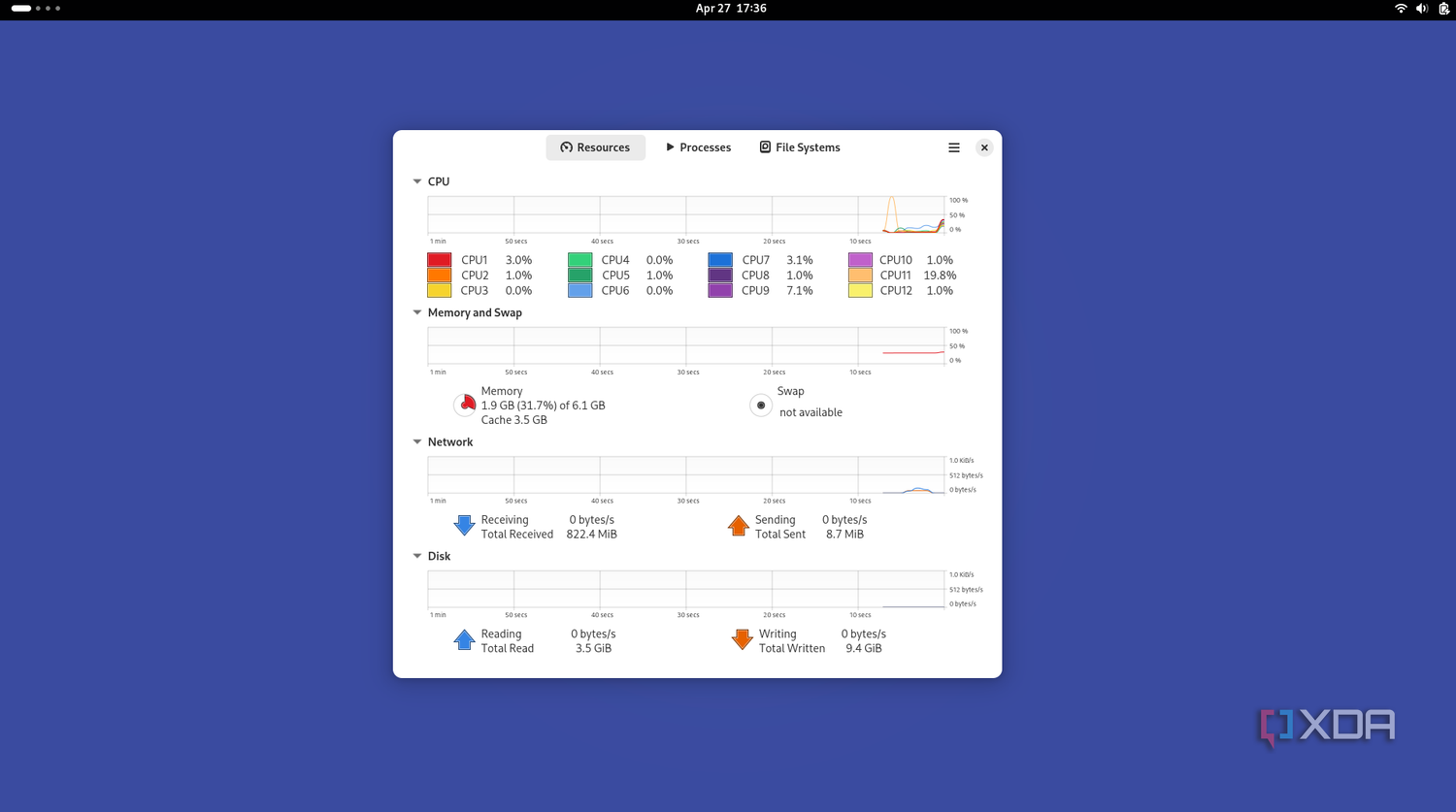This screenshot has width=1456, height=812.
Task: Open color picker for CPU7
Action: (x=720, y=260)
